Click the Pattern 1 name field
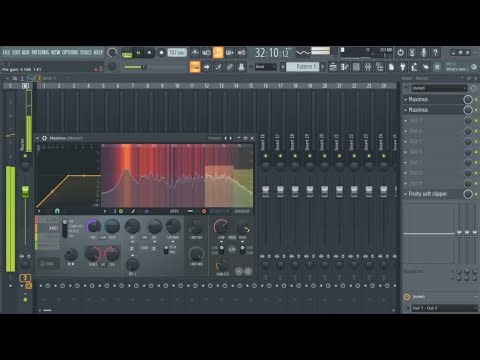The width and height of the screenshot is (480, 360). [303, 67]
